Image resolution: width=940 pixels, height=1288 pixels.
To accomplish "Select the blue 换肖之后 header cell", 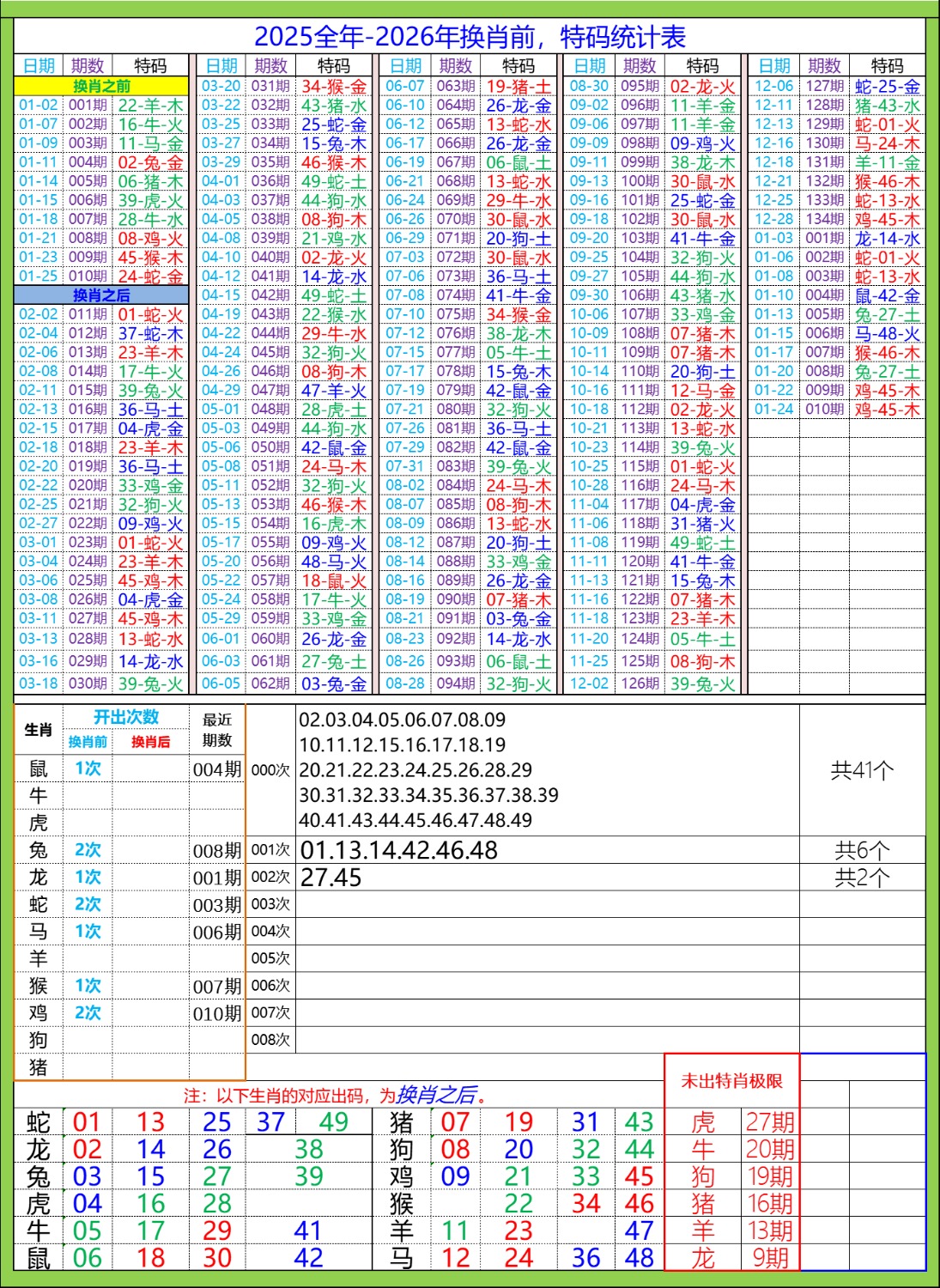I will [101, 295].
